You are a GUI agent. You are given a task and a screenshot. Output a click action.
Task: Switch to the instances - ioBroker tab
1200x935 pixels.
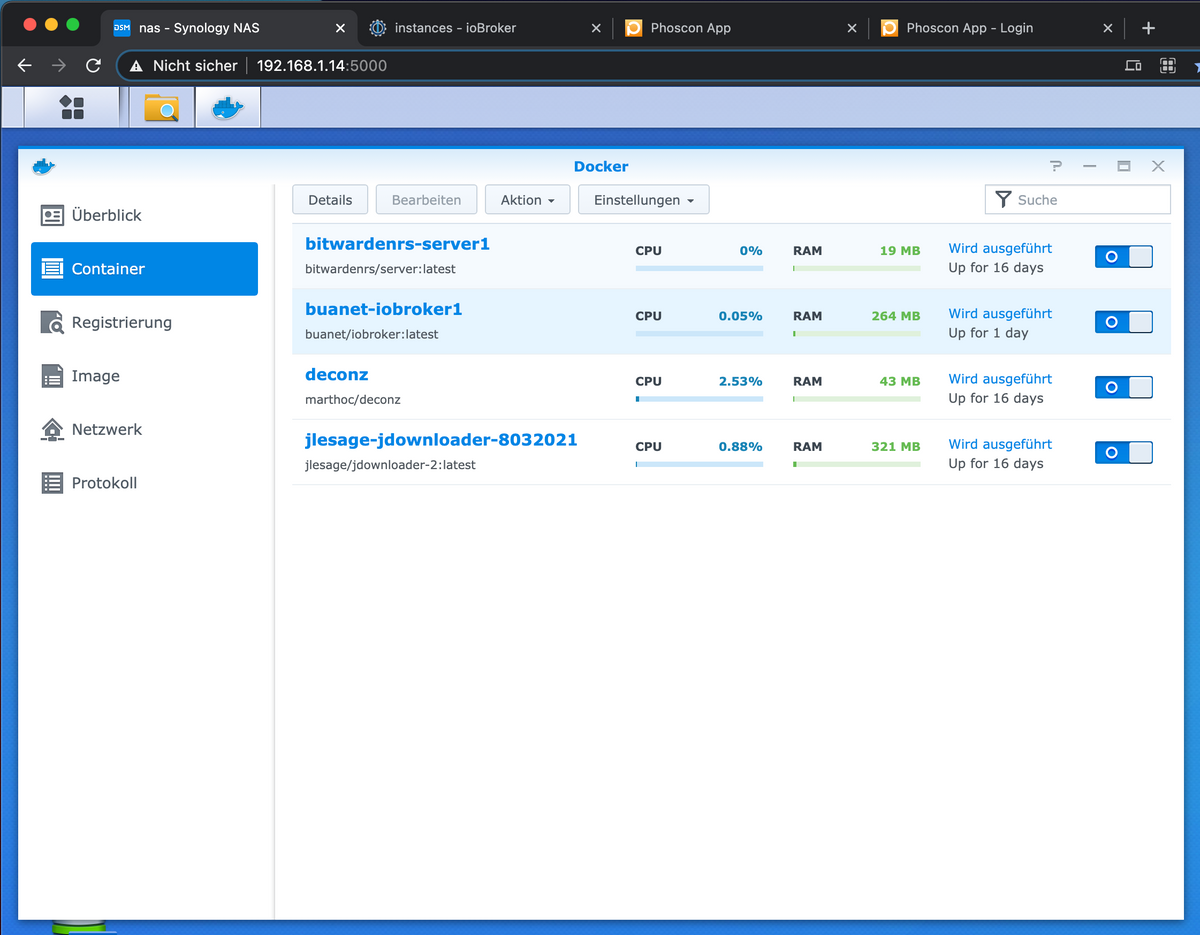click(x=484, y=28)
